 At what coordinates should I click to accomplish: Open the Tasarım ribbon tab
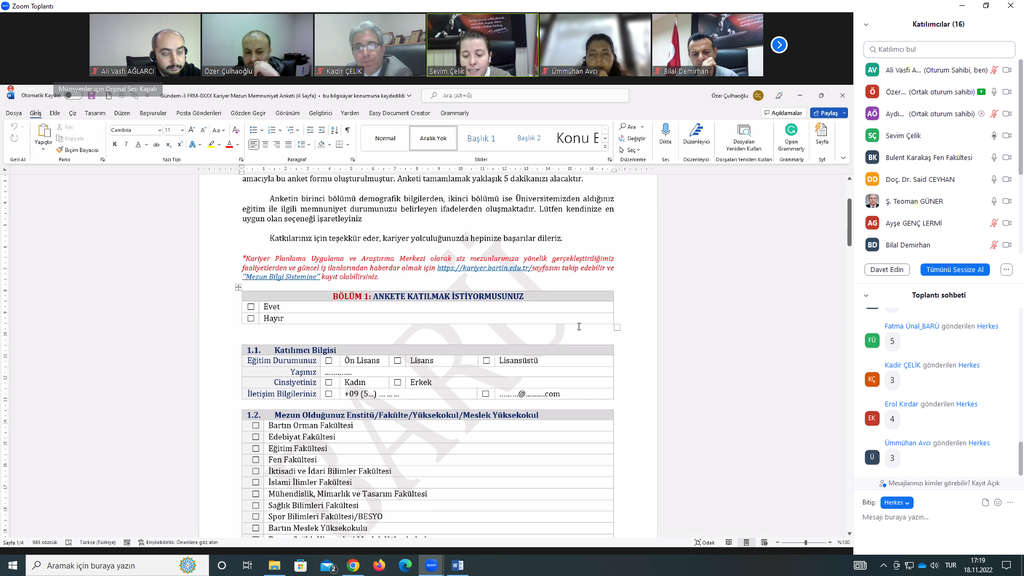95,113
